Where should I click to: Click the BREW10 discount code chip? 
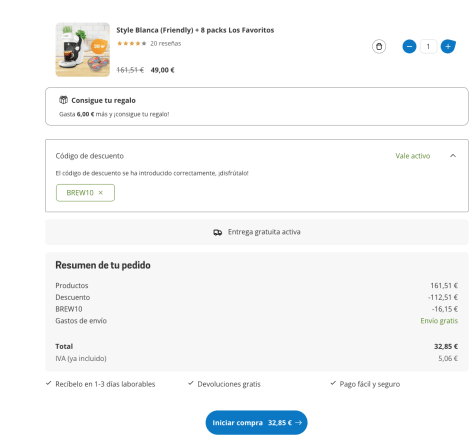point(85,193)
